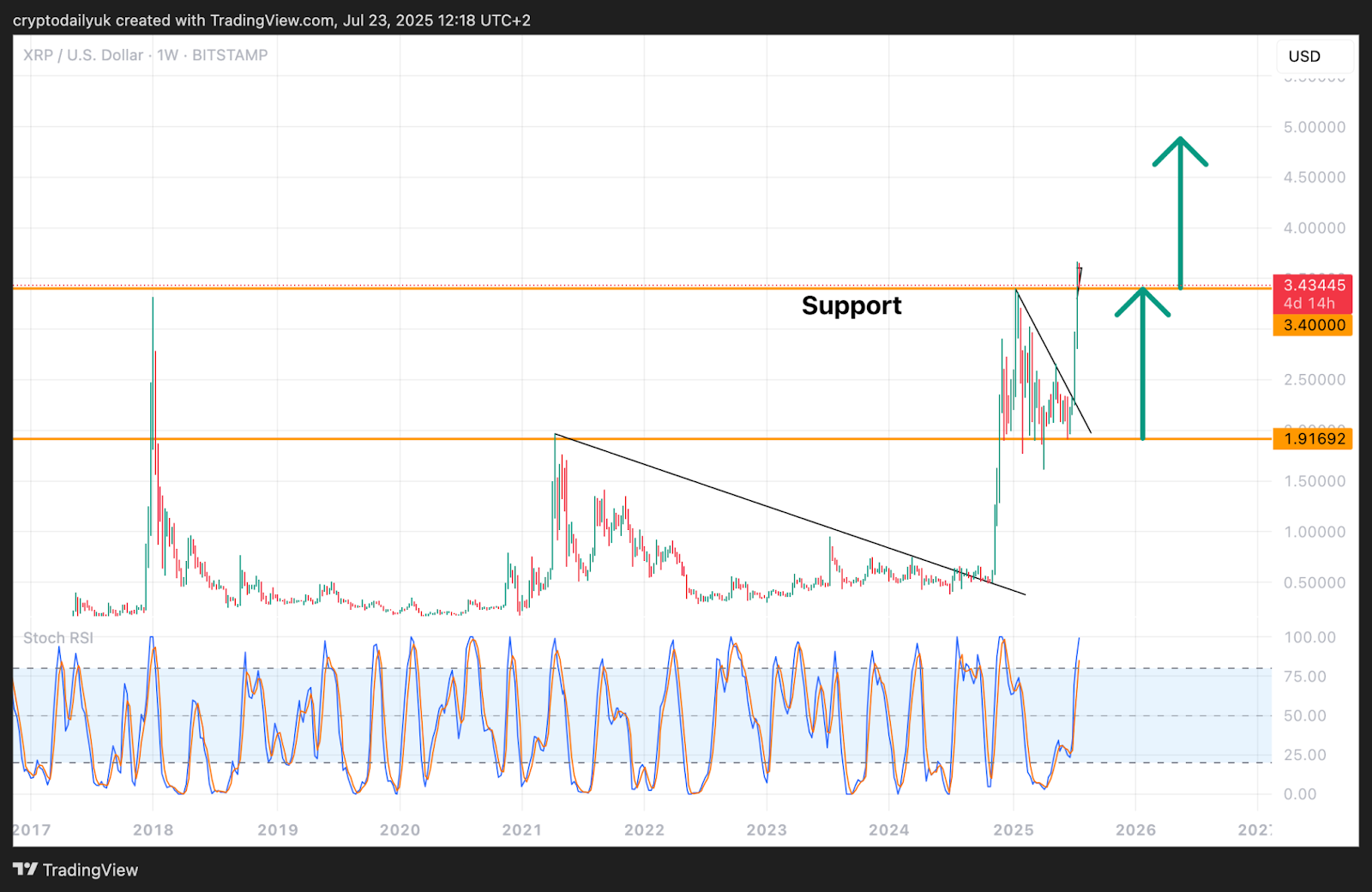Image resolution: width=1372 pixels, height=892 pixels.
Task: Click the 50.00 Stoch RSI axis value
Action: coord(1305,715)
